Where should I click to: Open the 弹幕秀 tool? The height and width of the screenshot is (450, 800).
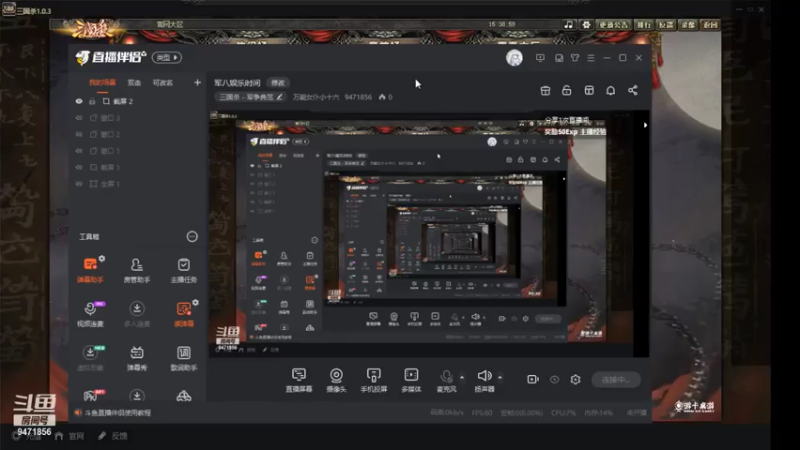137,358
